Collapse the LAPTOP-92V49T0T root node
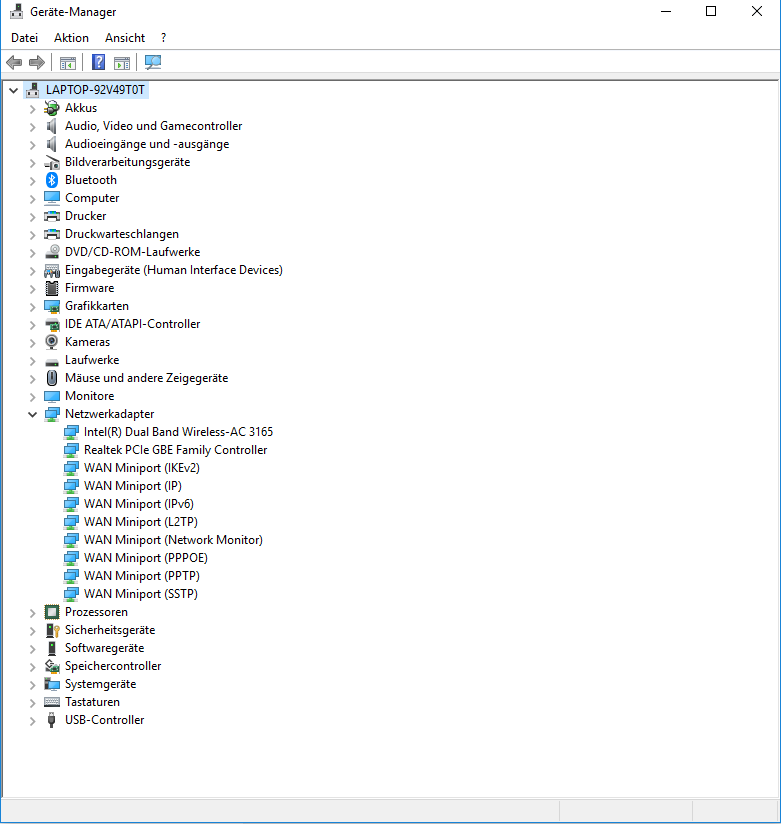 point(14,90)
